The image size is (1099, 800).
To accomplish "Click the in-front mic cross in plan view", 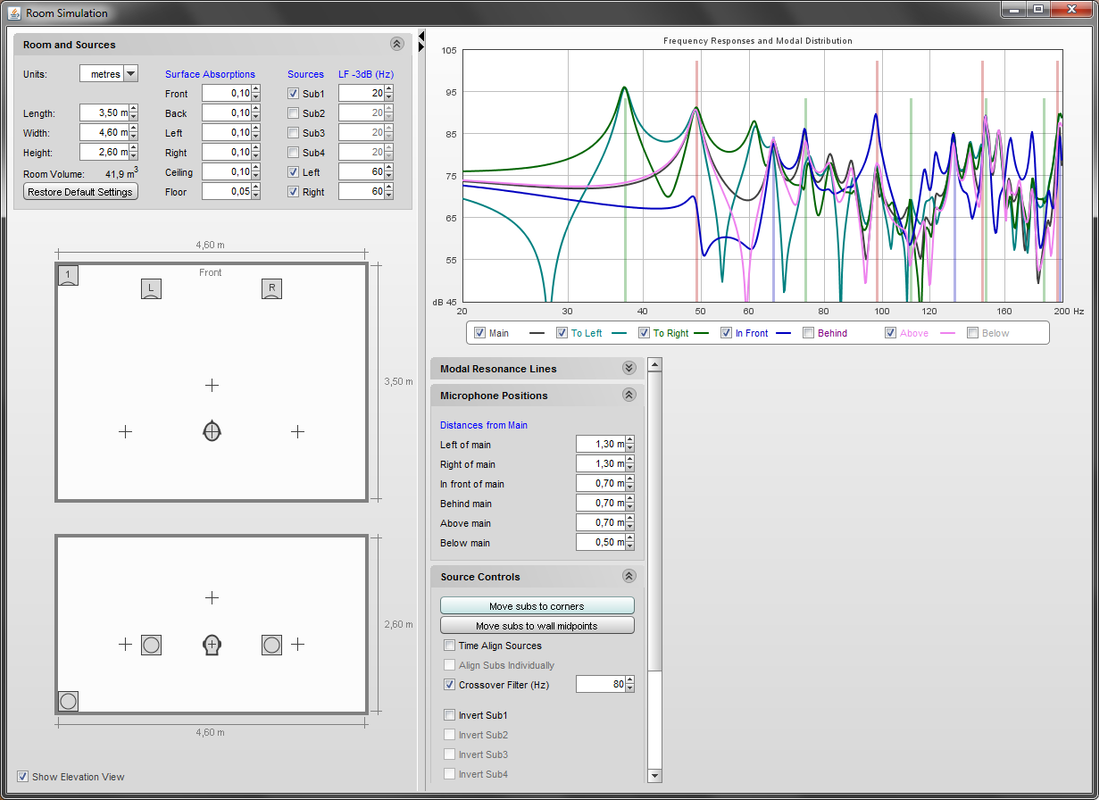I will [x=212, y=385].
